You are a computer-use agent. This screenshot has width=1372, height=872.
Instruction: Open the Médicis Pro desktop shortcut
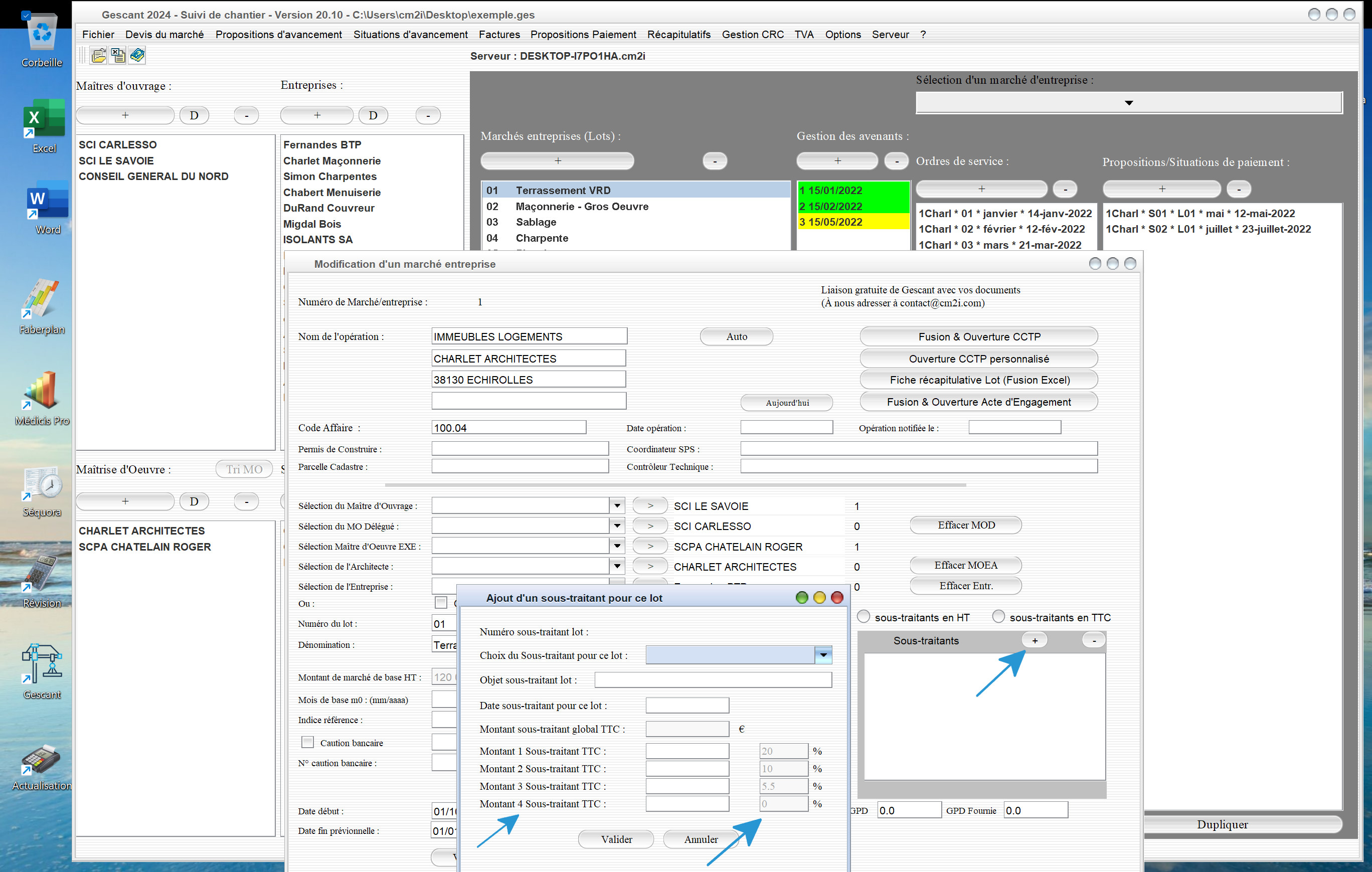click(x=42, y=398)
